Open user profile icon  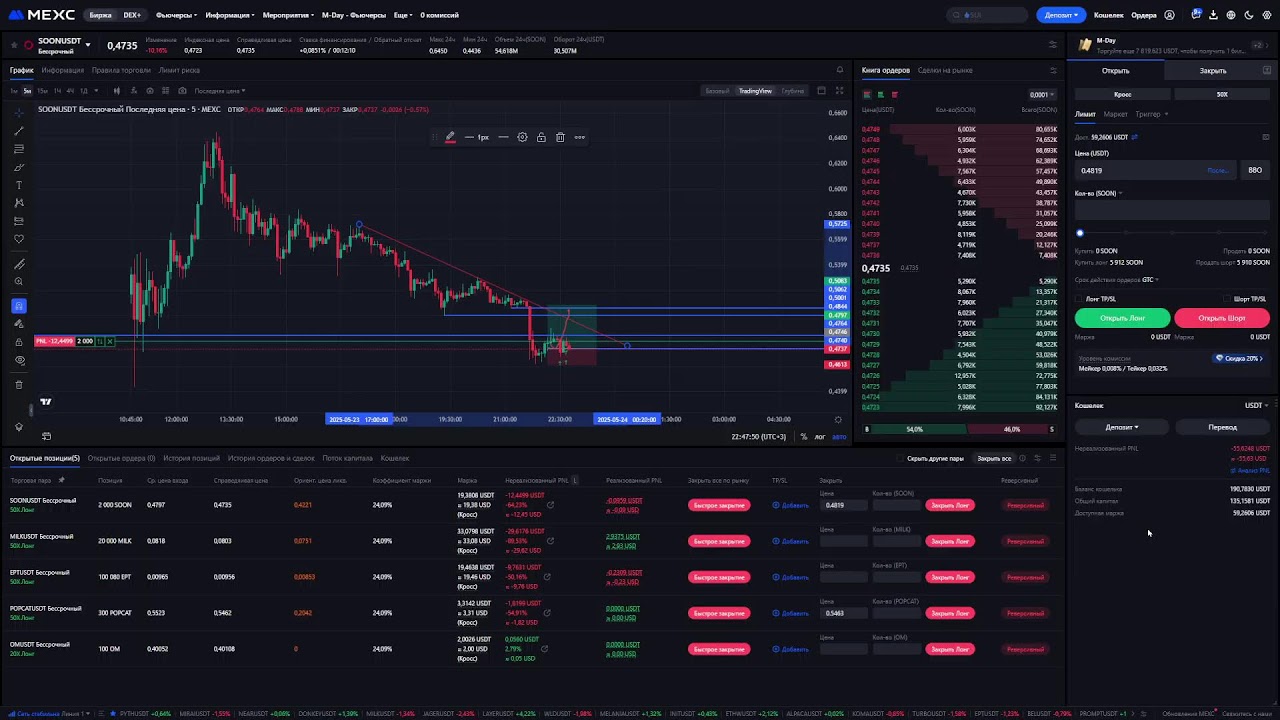click(1170, 15)
